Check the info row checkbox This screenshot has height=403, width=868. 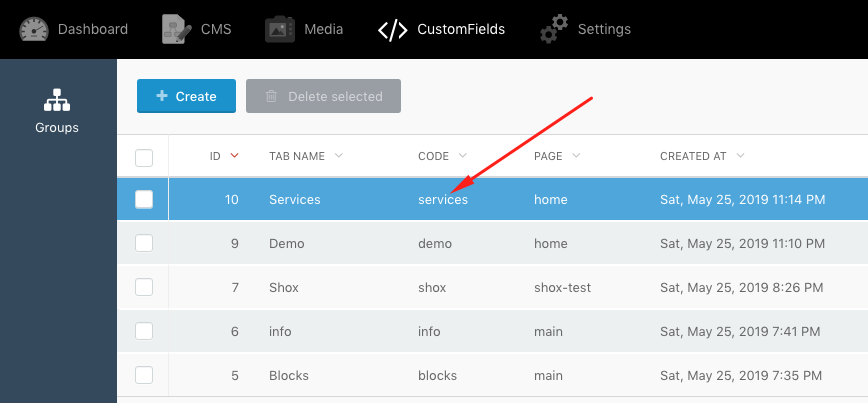[x=144, y=332]
